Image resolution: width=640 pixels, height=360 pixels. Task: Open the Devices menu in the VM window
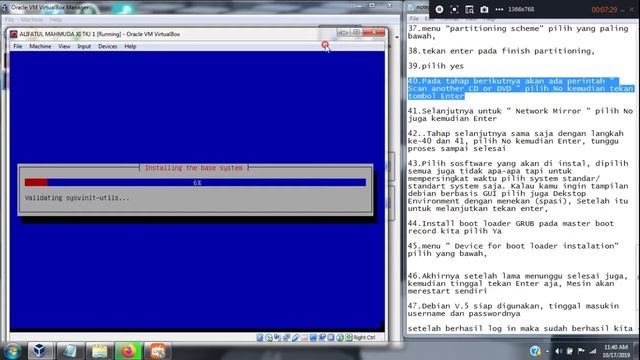click(107, 47)
